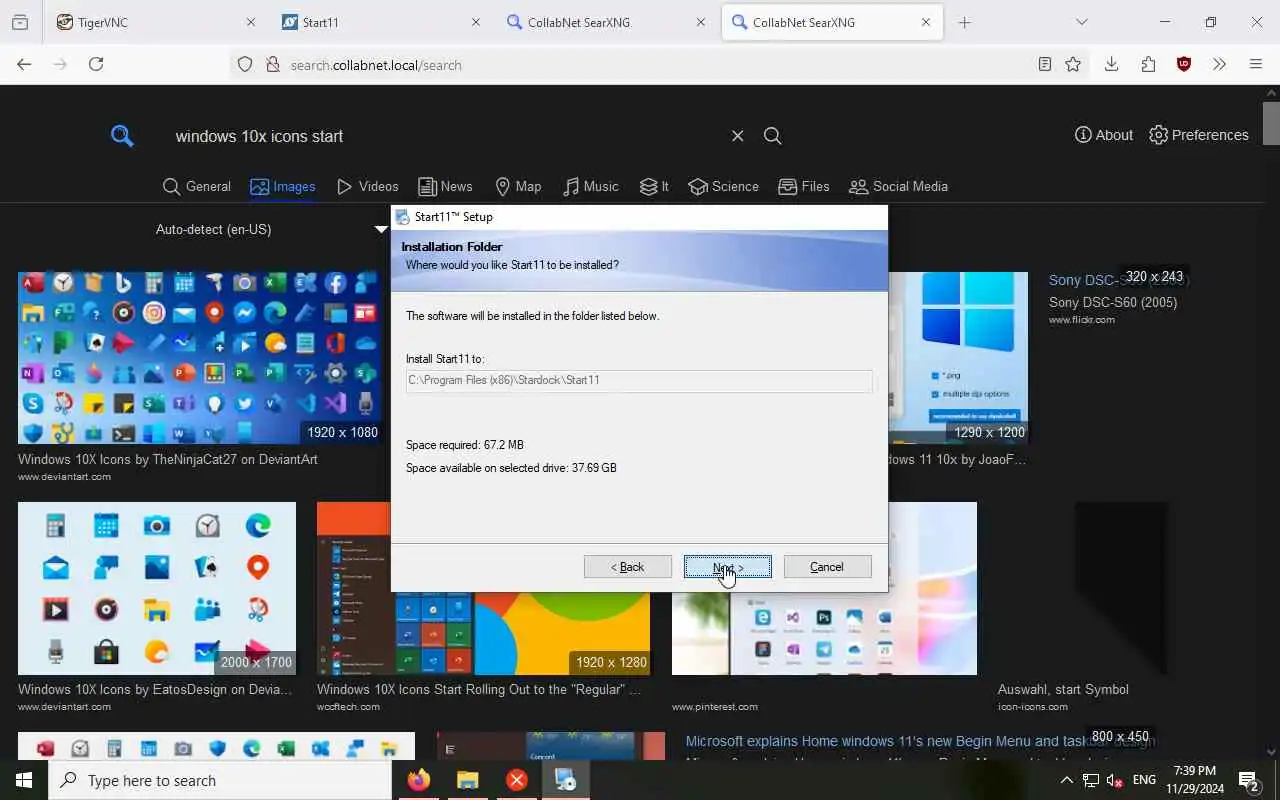
Task: Open File Explorer from the taskbar
Action: click(468, 780)
